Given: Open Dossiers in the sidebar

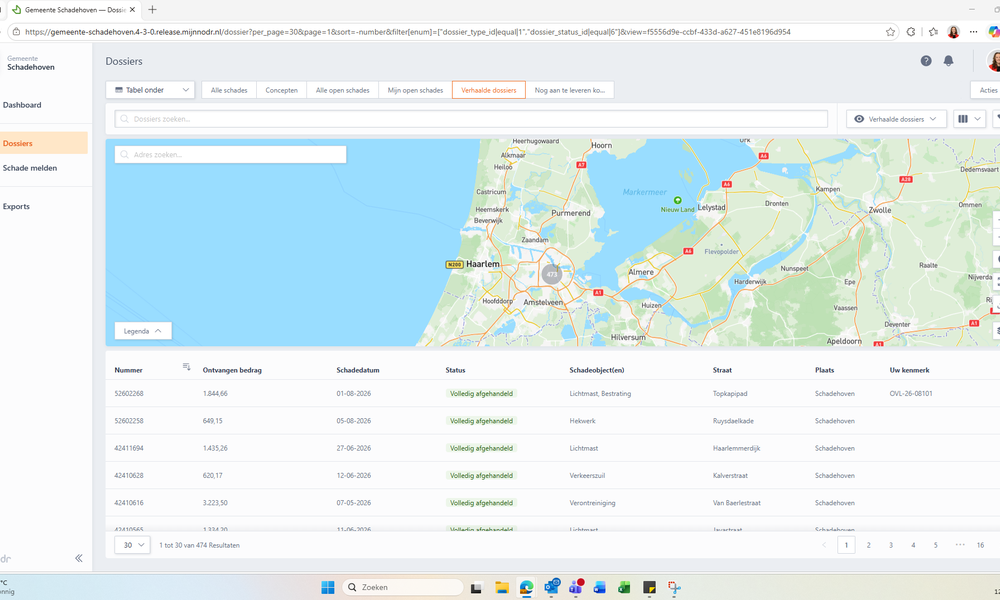Looking at the screenshot, I should (x=44, y=143).
